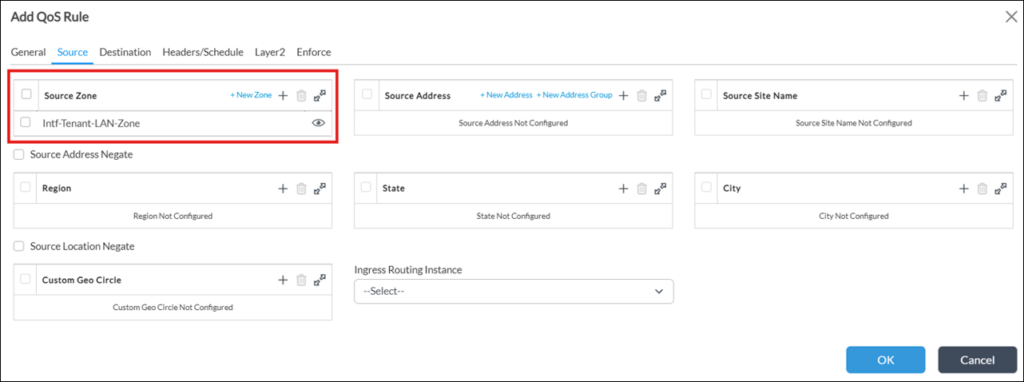The image size is (1024, 382).
Task: Click the + New Zone link
Action: pos(251,95)
